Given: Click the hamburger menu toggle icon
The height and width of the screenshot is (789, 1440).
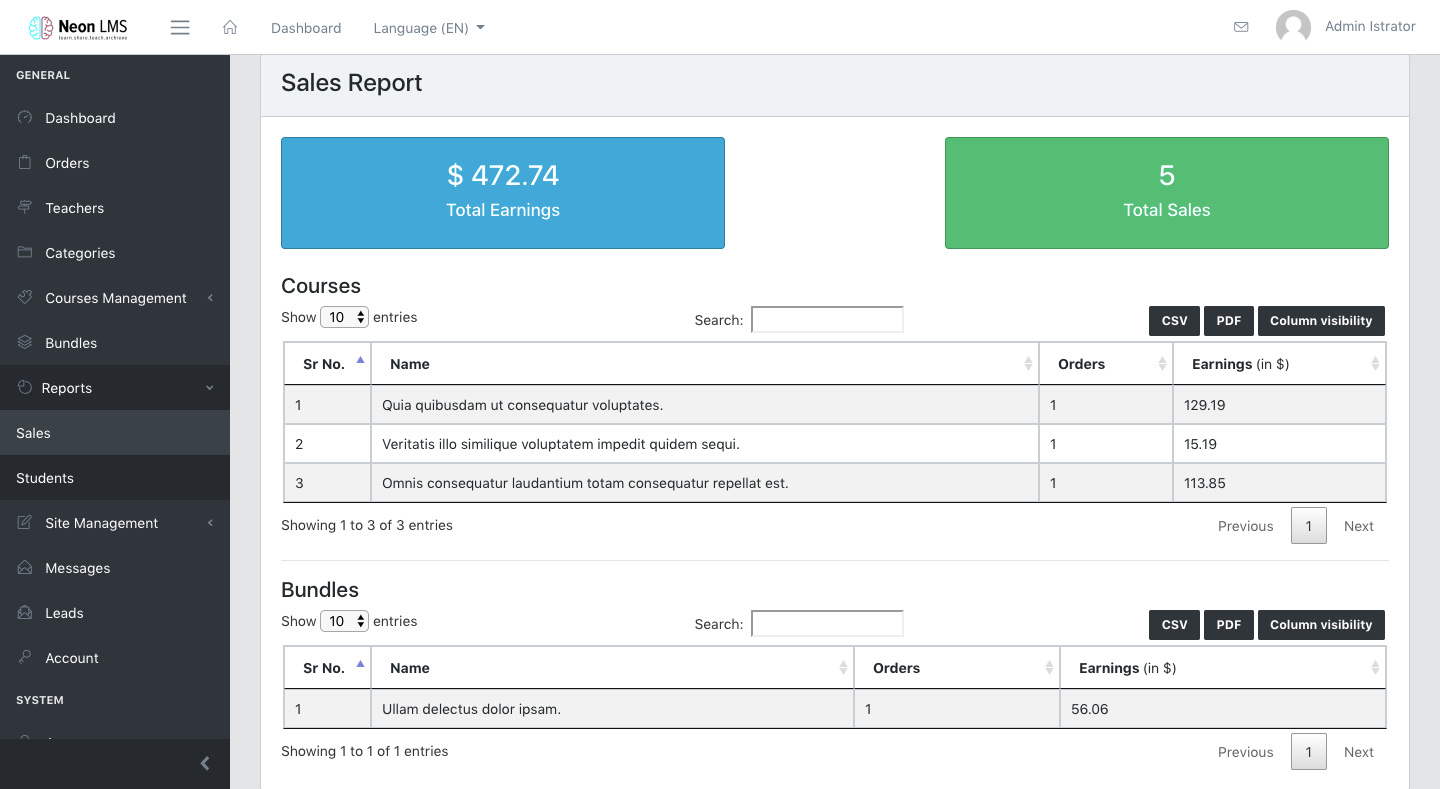Looking at the screenshot, I should pyautogui.click(x=180, y=28).
